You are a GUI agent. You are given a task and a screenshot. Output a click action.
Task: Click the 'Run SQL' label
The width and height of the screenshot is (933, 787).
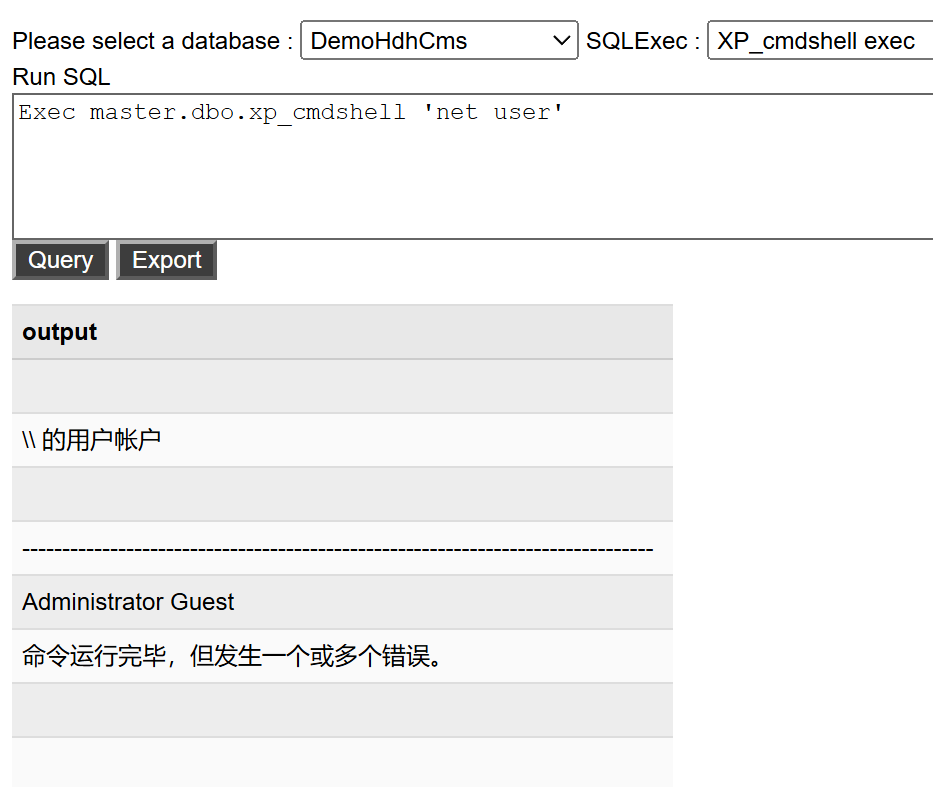(62, 77)
